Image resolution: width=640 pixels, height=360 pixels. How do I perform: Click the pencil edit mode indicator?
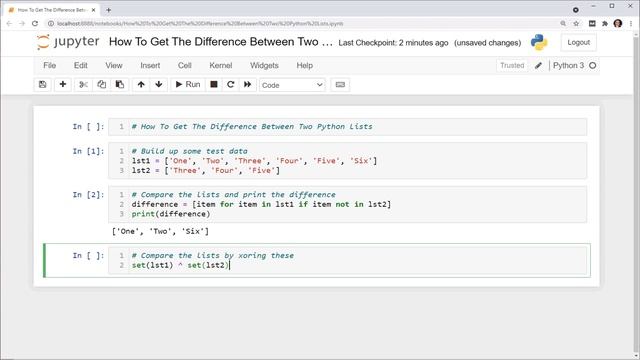click(538, 65)
